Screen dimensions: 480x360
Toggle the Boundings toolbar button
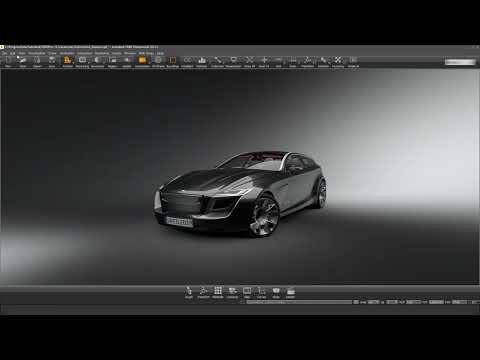point(173,62)
